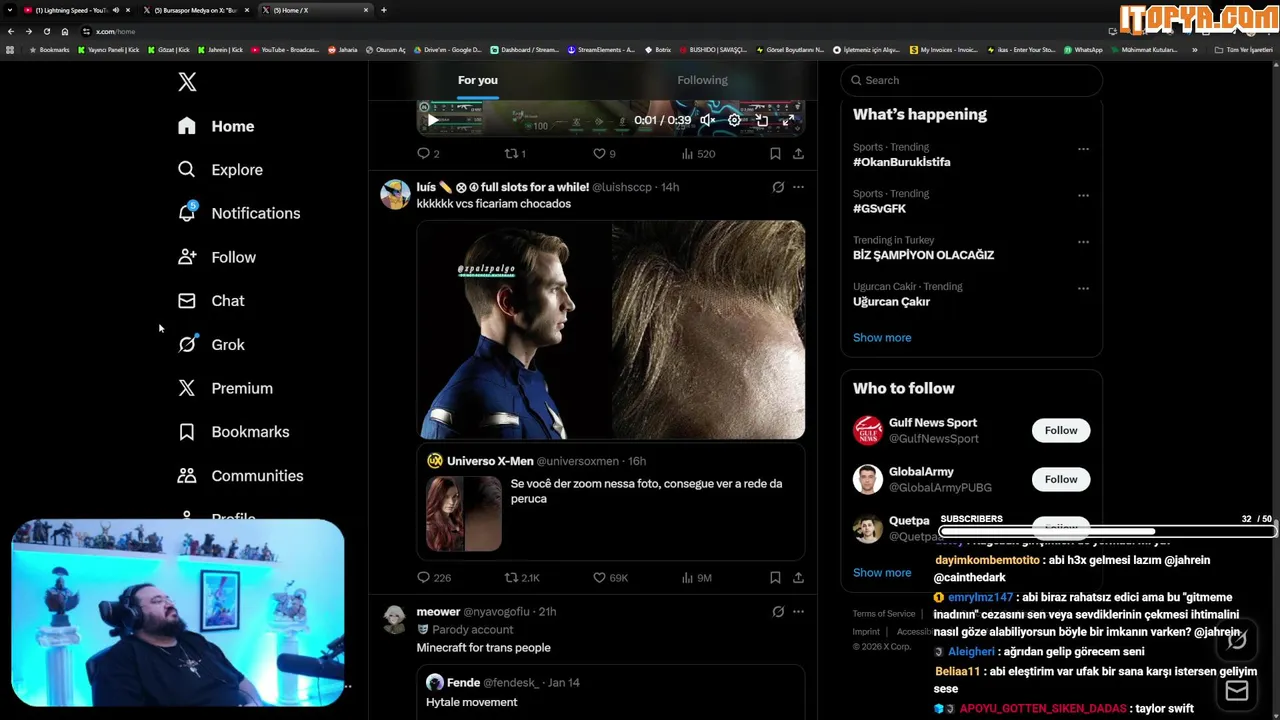Open video settings gear icon
This screenshot has height=720, width=1280.
point(734,120)
